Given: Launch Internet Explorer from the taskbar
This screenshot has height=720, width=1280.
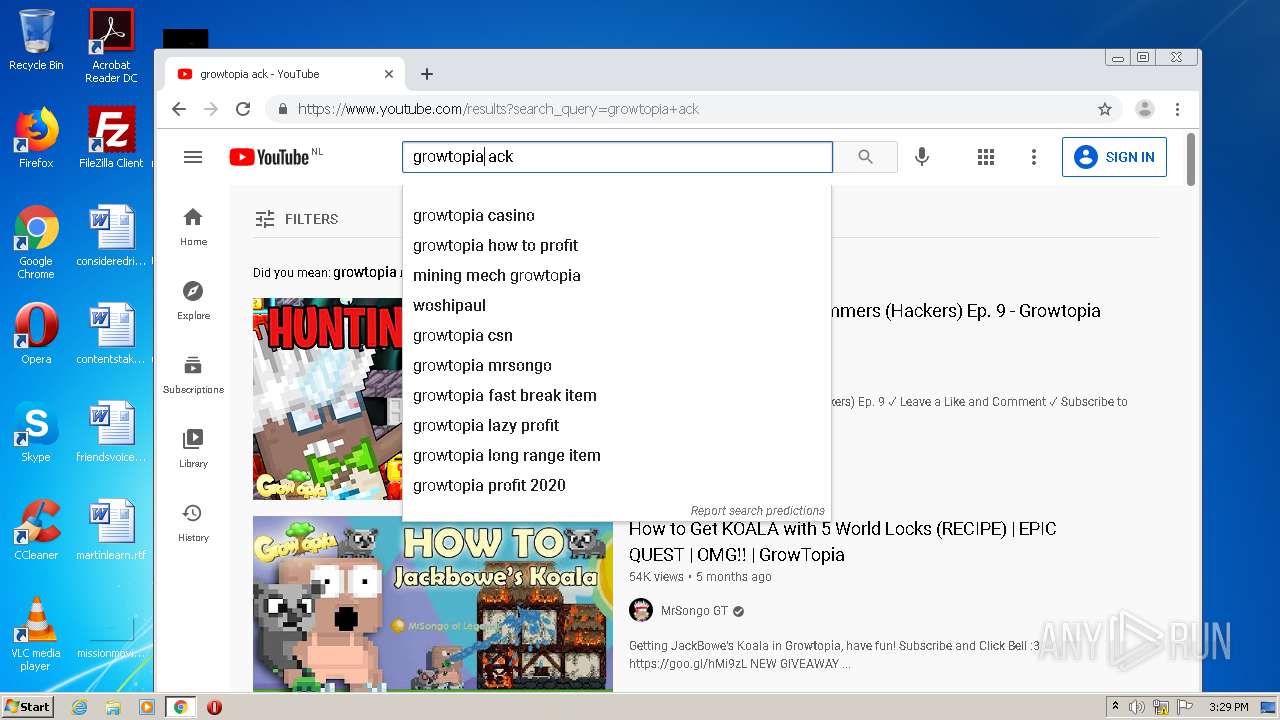Looking at the screenshot, I should coord(79,707).
